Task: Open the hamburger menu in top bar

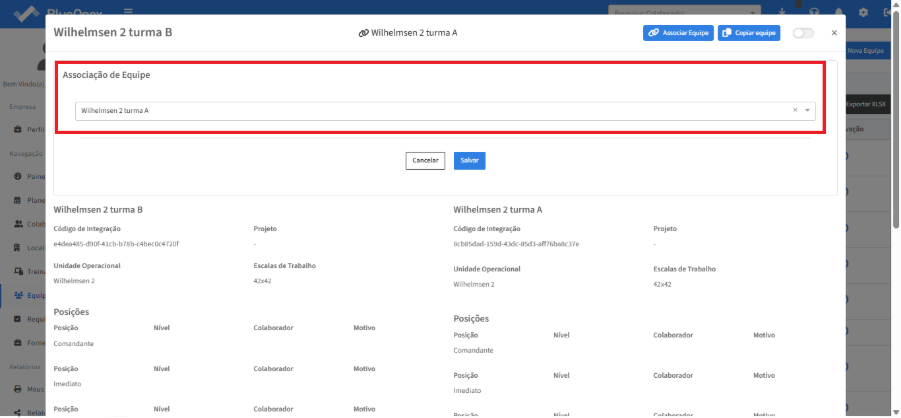Action: pyautogui.click(x=128, y=12)
